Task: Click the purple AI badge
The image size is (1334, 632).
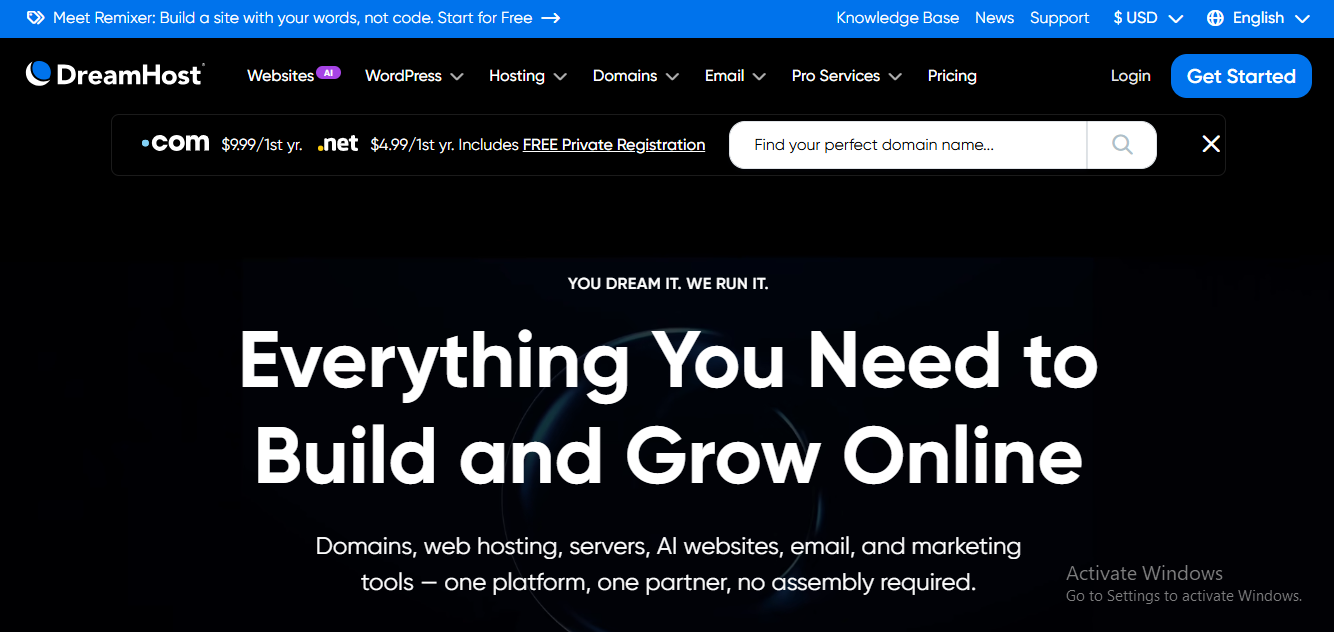Action: (329, 72)
